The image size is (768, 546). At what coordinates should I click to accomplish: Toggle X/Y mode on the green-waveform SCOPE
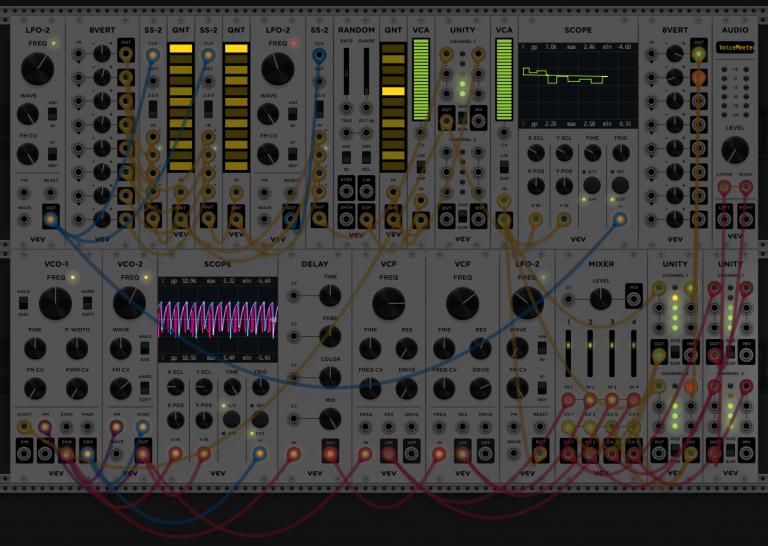pyautogui.click(x=592, y=185)
